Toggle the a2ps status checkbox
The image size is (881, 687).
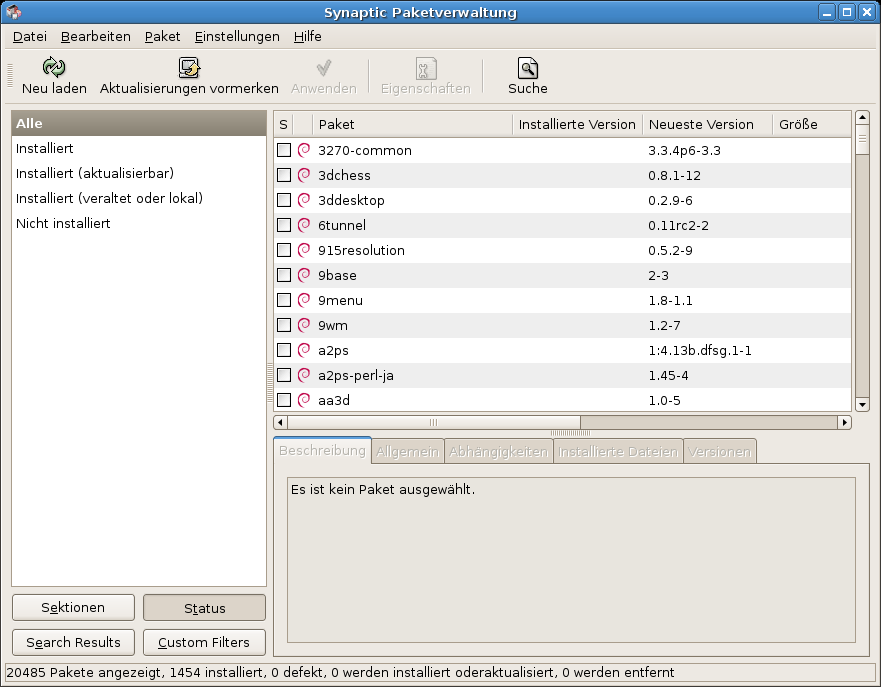point(284,350)
